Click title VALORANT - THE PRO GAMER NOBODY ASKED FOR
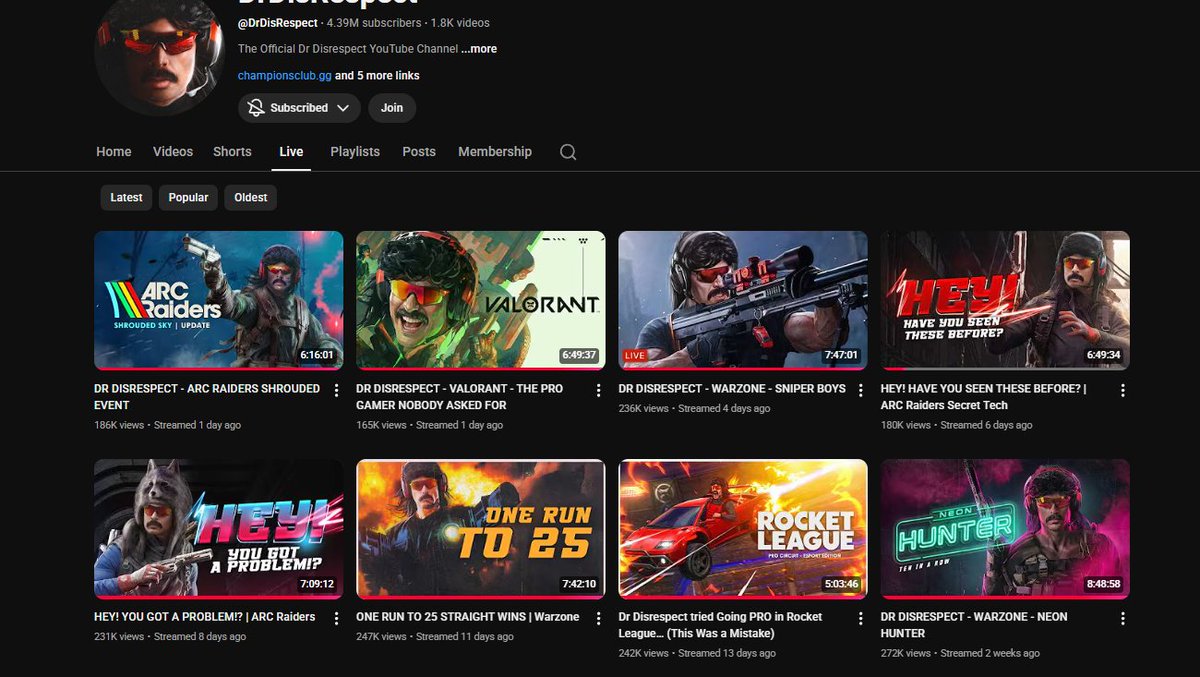1200x677 pixels. click(459, 397)
